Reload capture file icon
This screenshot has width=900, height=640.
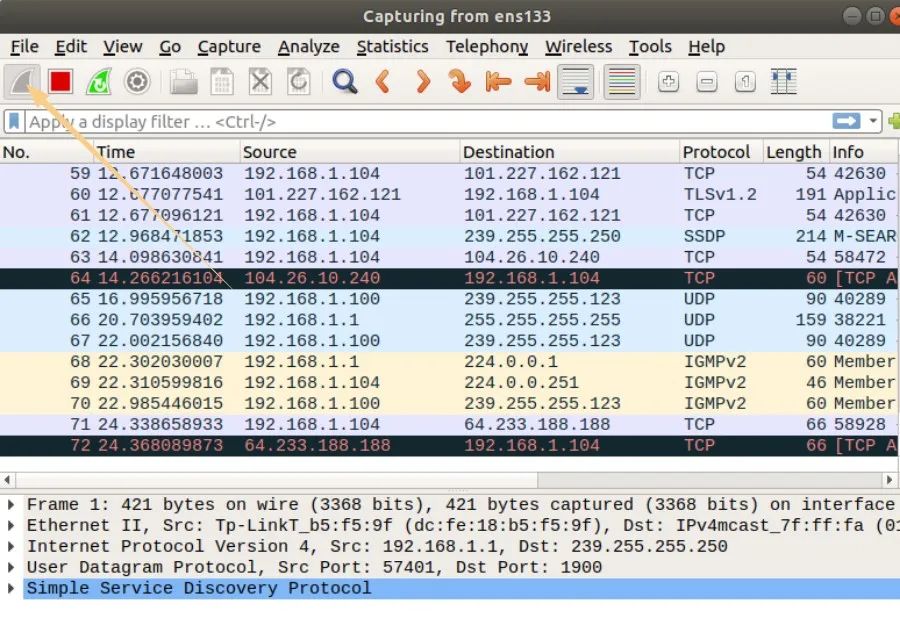pos(298,82)
